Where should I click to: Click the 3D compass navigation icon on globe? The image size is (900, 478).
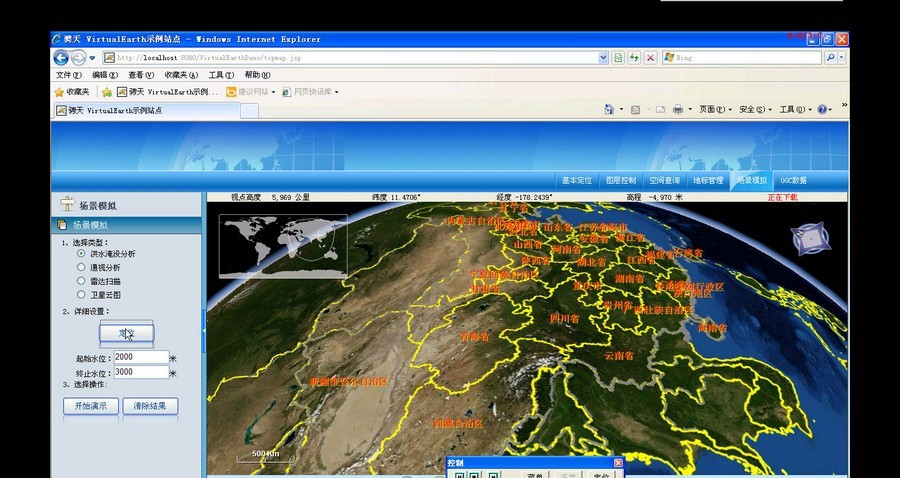[x=810, y=239]
